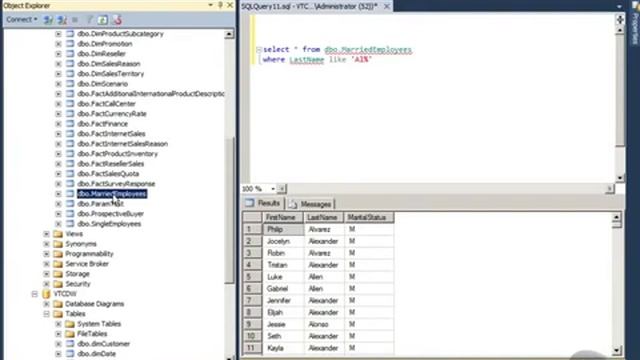Collapse the query outline box beside select
Viewport: 640px width, 360px height.
(259, 49)
